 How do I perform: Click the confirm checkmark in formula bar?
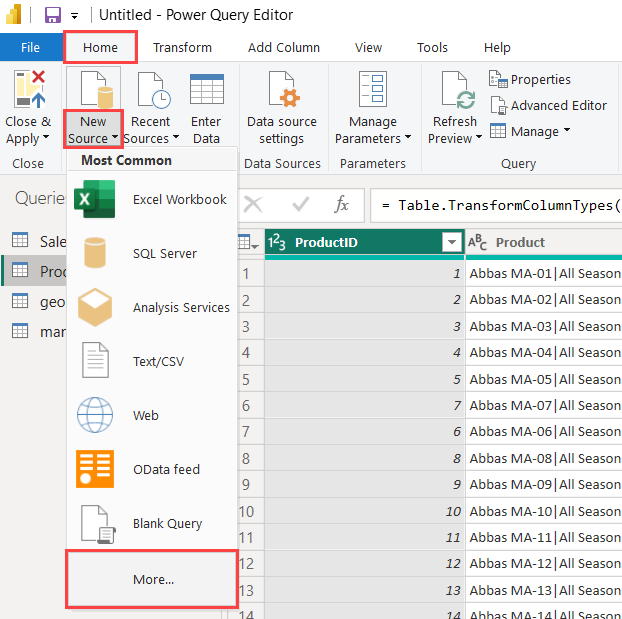pos(300,205)
